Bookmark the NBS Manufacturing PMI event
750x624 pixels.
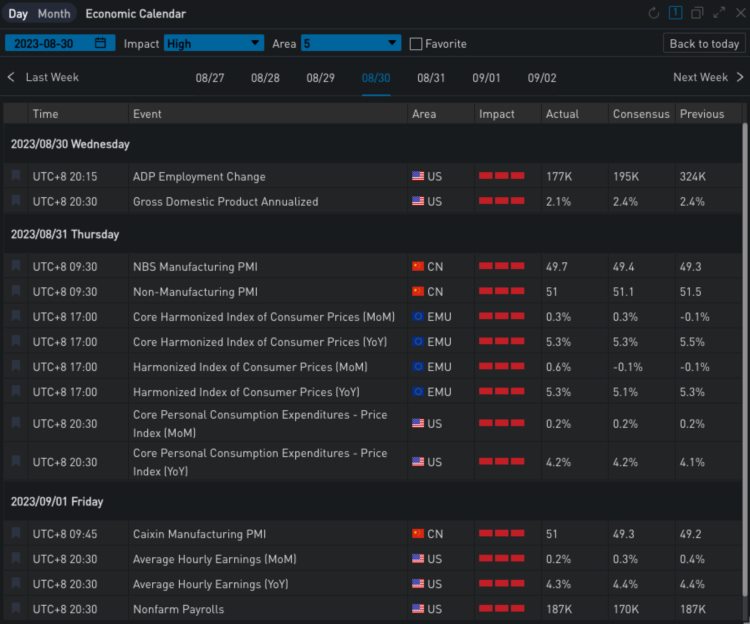pos(16,266)
